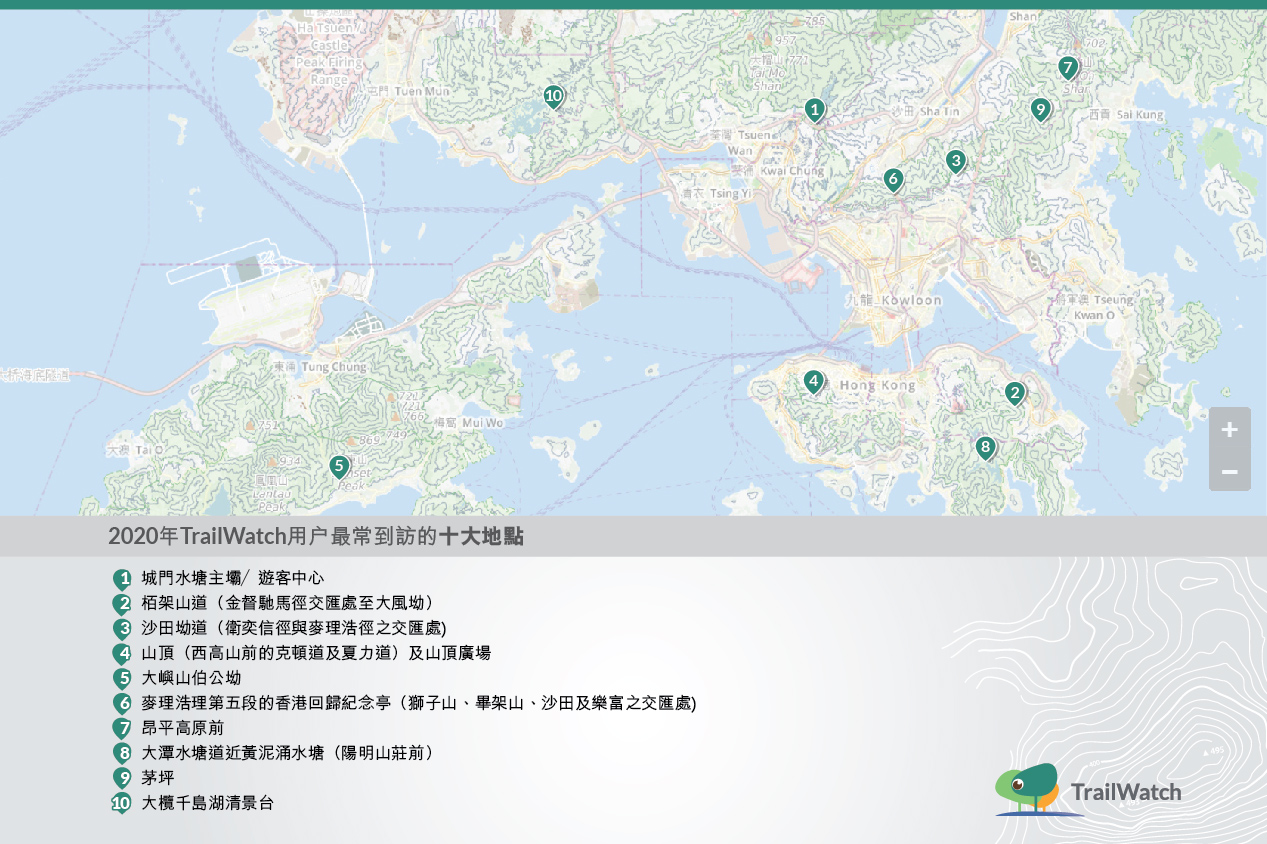
Task: Zoom in the map with plus button
Action: pos(1229,429)
